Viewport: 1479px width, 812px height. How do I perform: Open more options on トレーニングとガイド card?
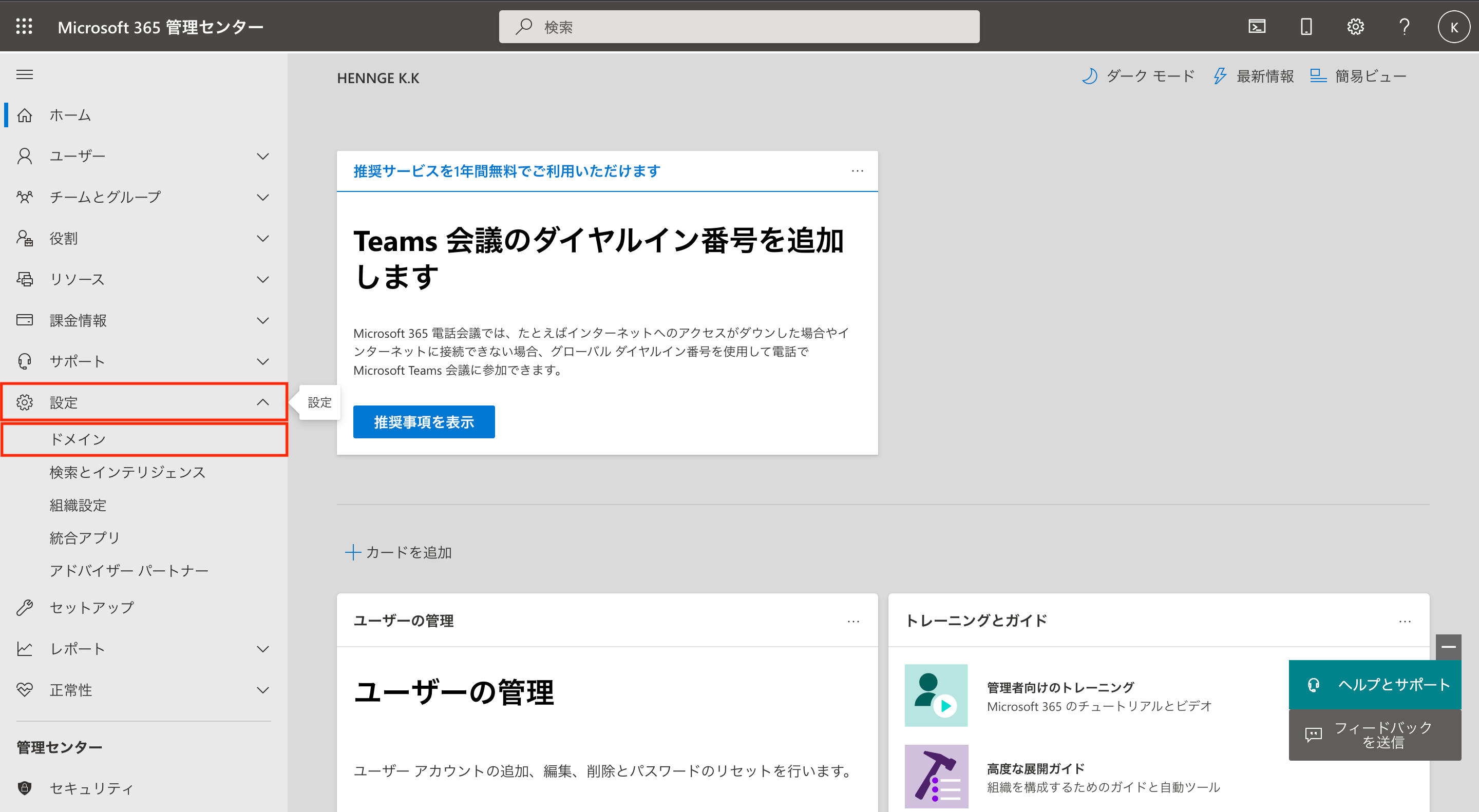click(1405, 621)
